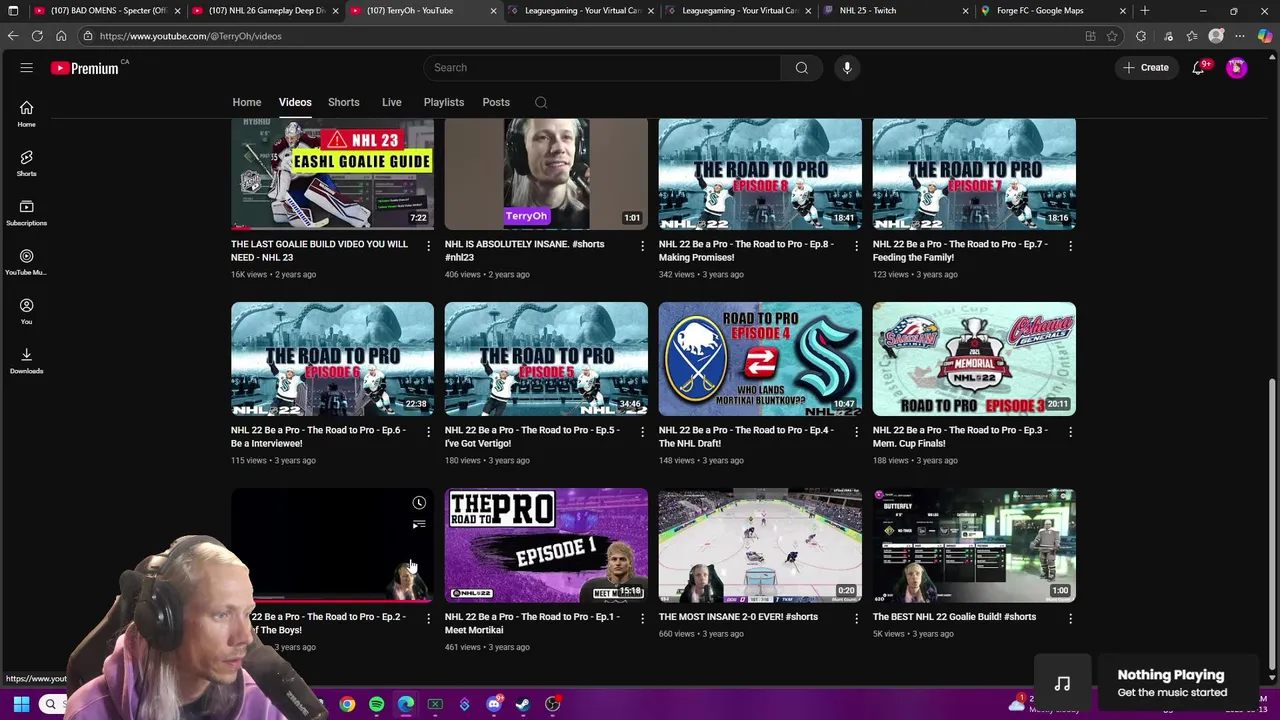Open Subscriptions in the left sidebar

click(26, 212)
